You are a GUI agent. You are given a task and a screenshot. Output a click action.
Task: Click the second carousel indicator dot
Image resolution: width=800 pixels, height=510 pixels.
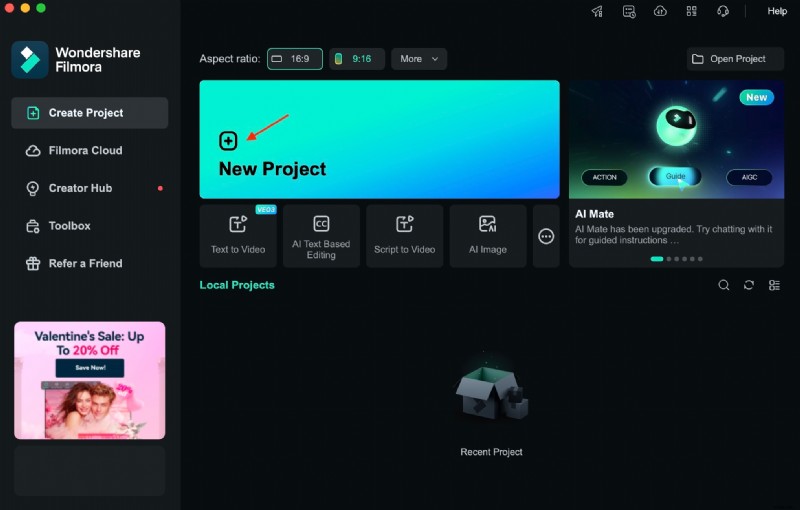(x=668, y=259)
